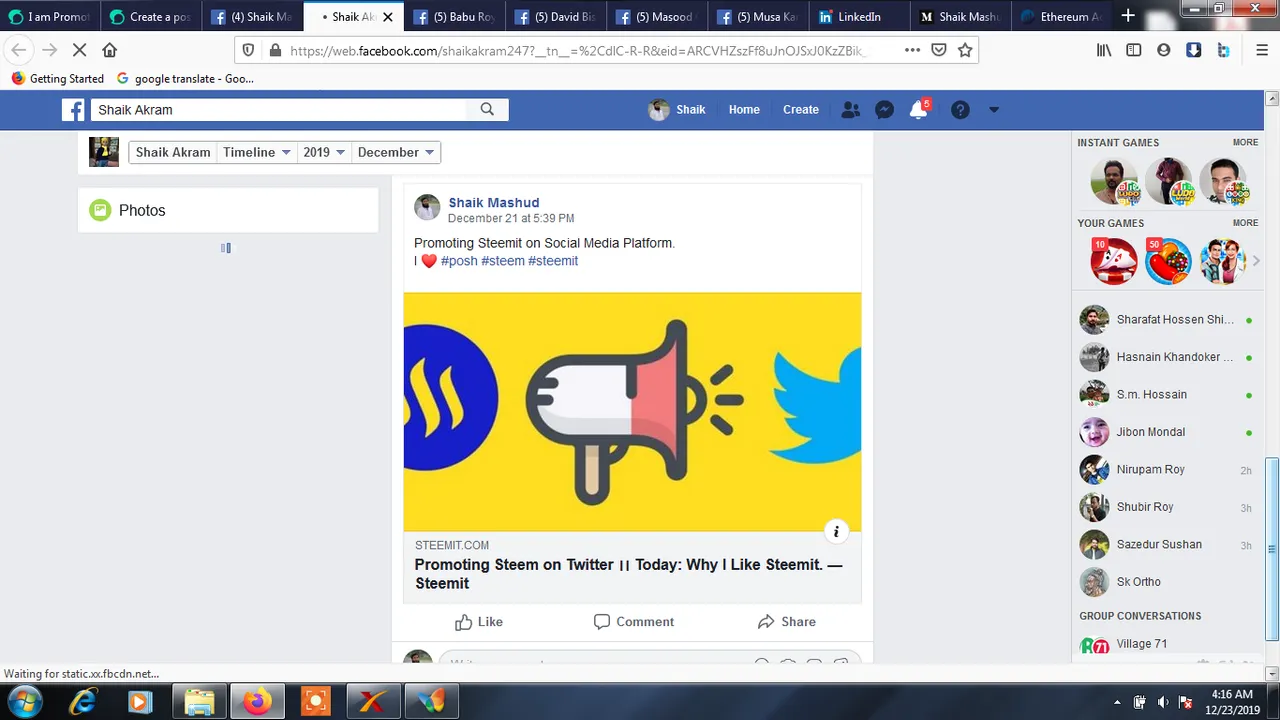Open chat with Jibon Mondal
The width and height of the screenshot is (1280, 720).
[x=1167, y=432]
